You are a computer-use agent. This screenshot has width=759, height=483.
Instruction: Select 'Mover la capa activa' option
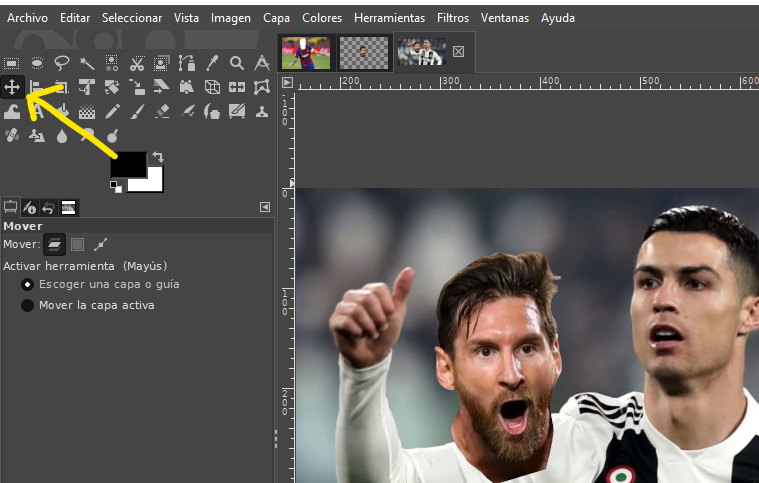tap(28, 305)
